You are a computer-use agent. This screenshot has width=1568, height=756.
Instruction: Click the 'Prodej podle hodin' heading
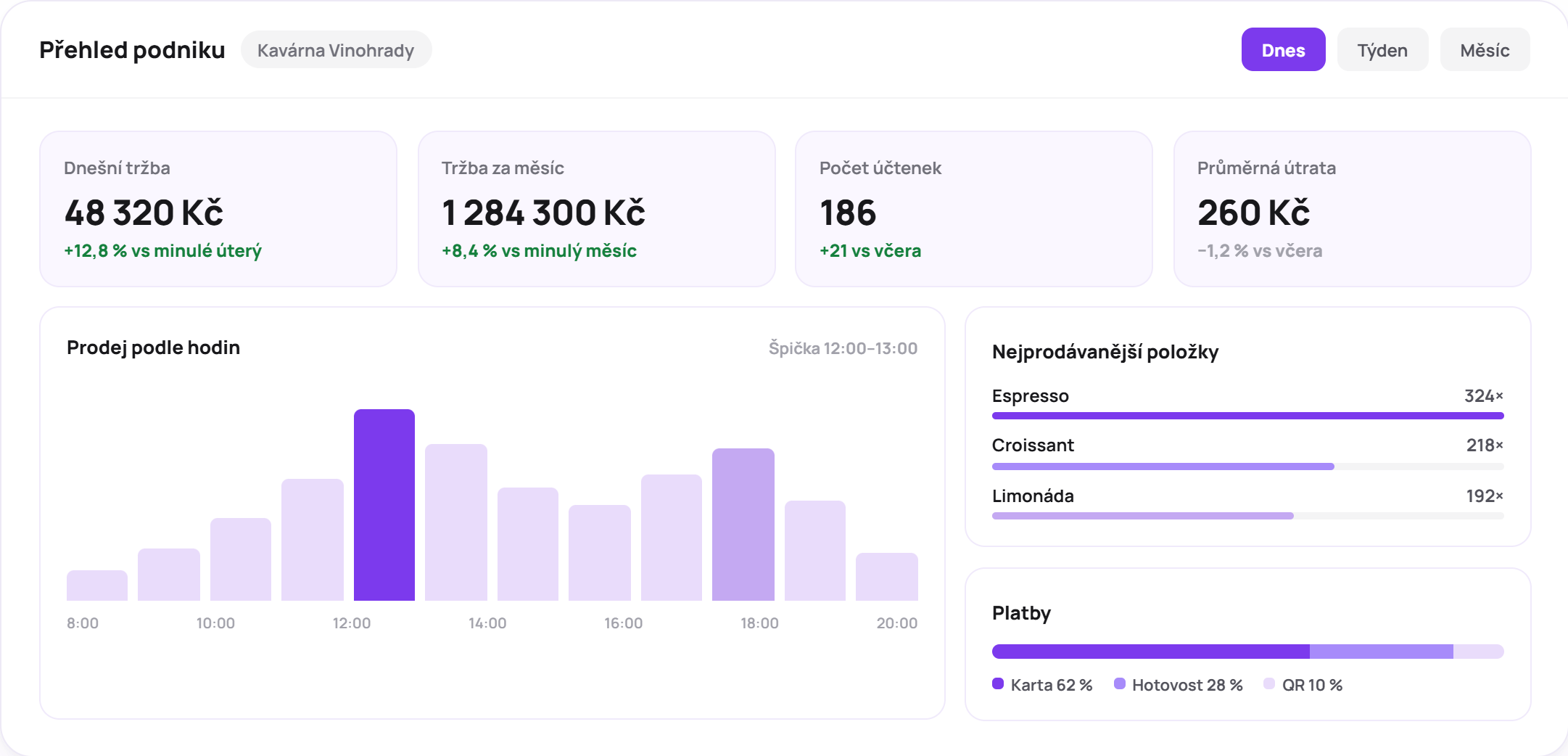(x=153, y=348)
